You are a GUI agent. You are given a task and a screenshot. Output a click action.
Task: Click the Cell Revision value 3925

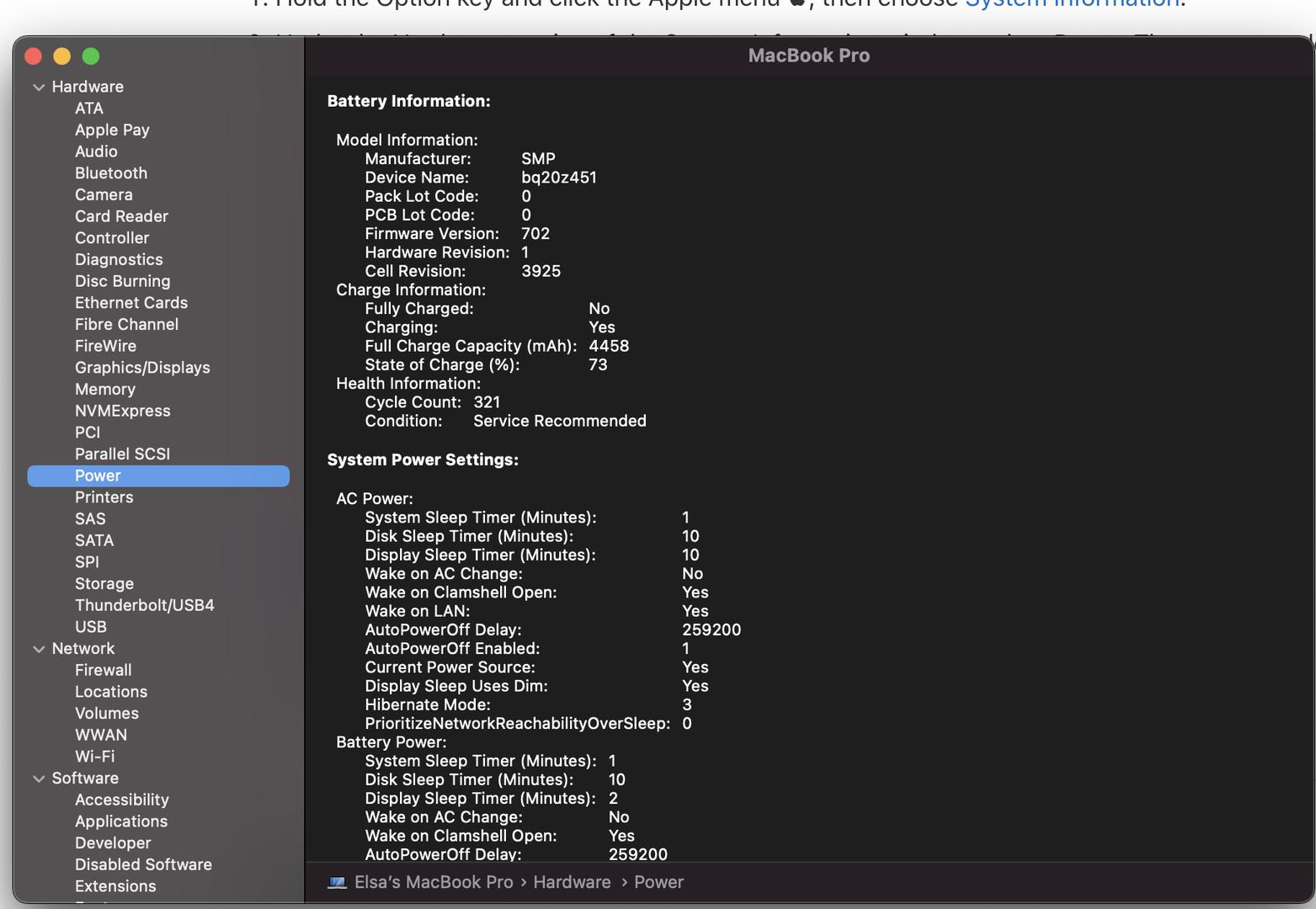pos(541,271)
